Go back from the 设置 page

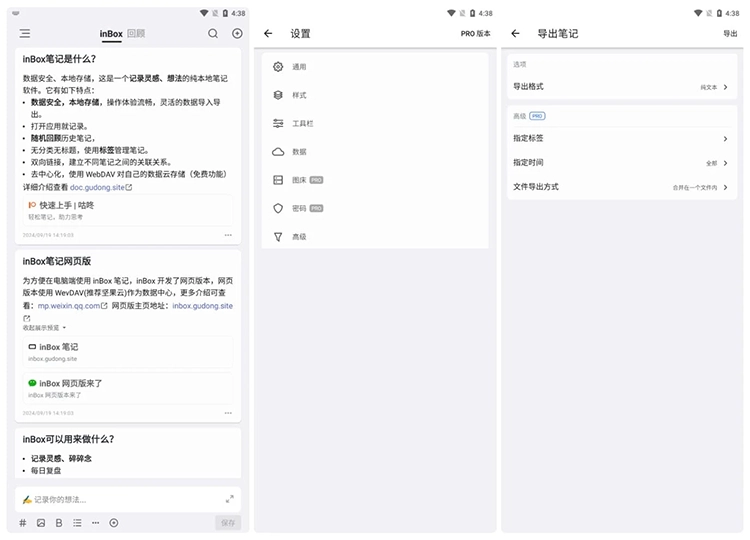(x=268, y=33)
